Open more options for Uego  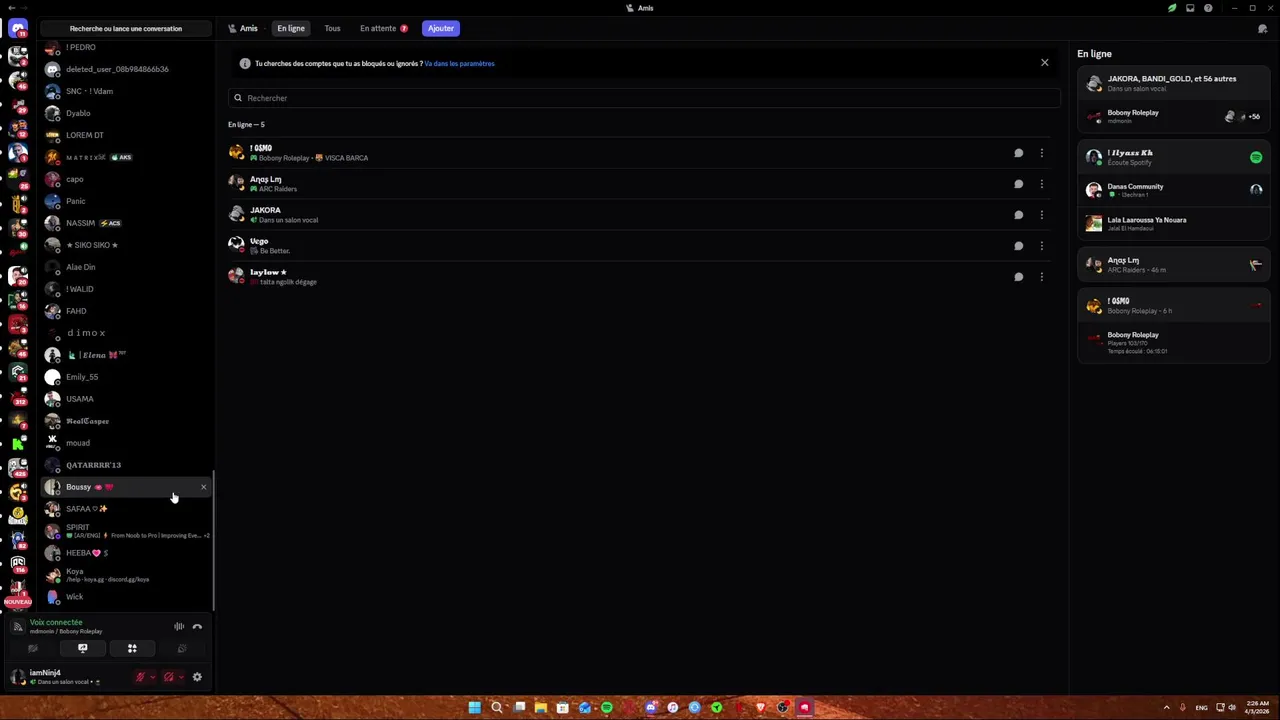[1041, 246]
